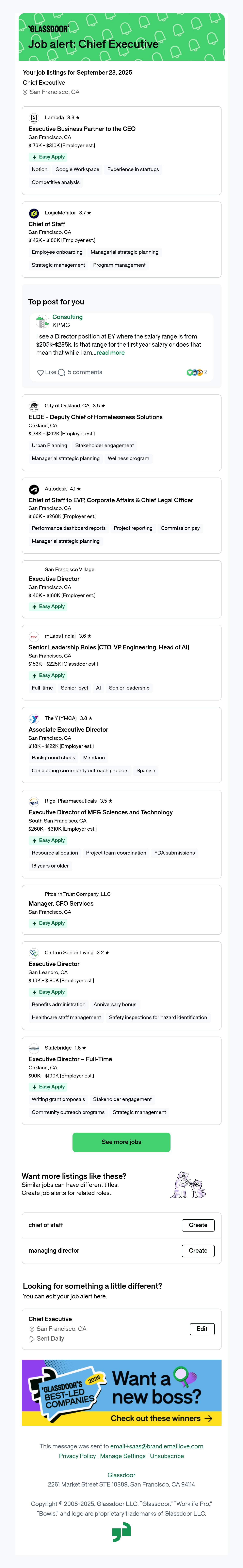Click the Lambda company logo icon
This screenshot has width=243, height=1568.
(34, 118)
